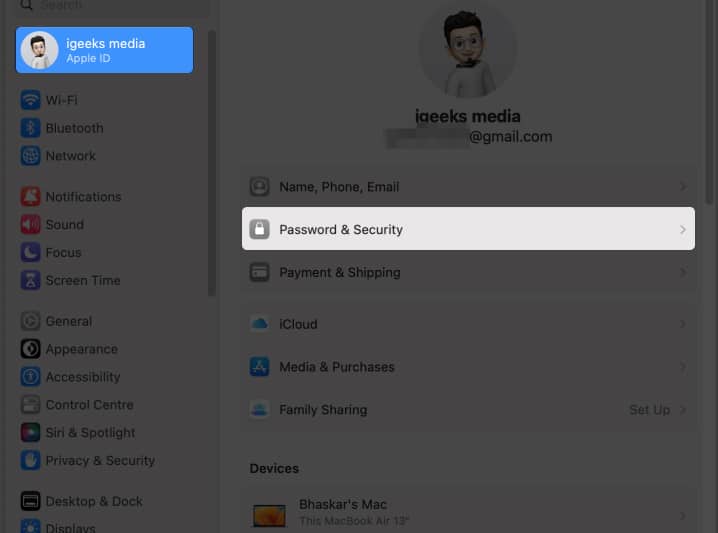Open Wi-Fi settings icon in sidebar
Image resolution: width=718 pixels, height=533 pixels.
click(x=30, y=100)
